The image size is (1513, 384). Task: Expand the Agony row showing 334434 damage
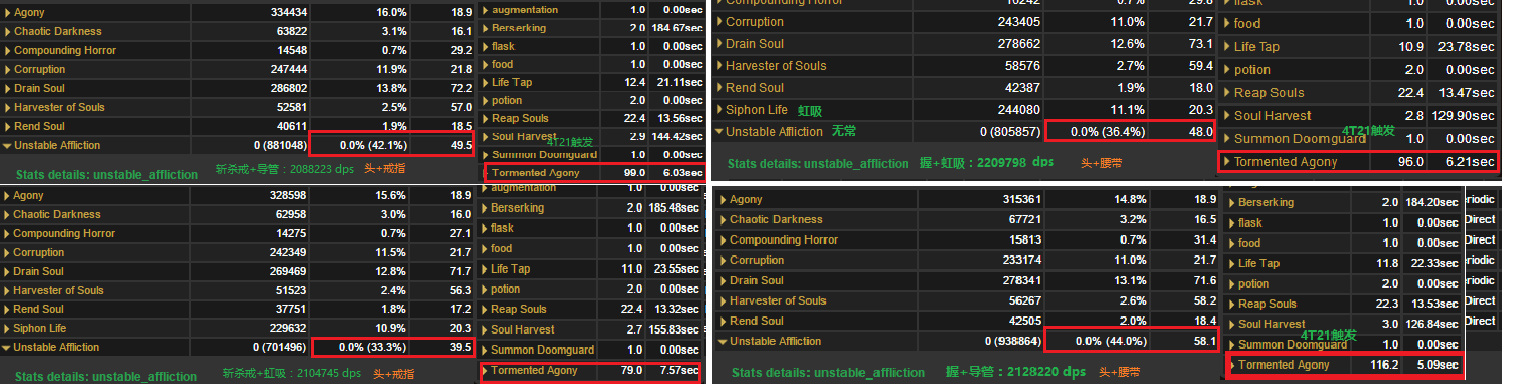tap(7, 12)
